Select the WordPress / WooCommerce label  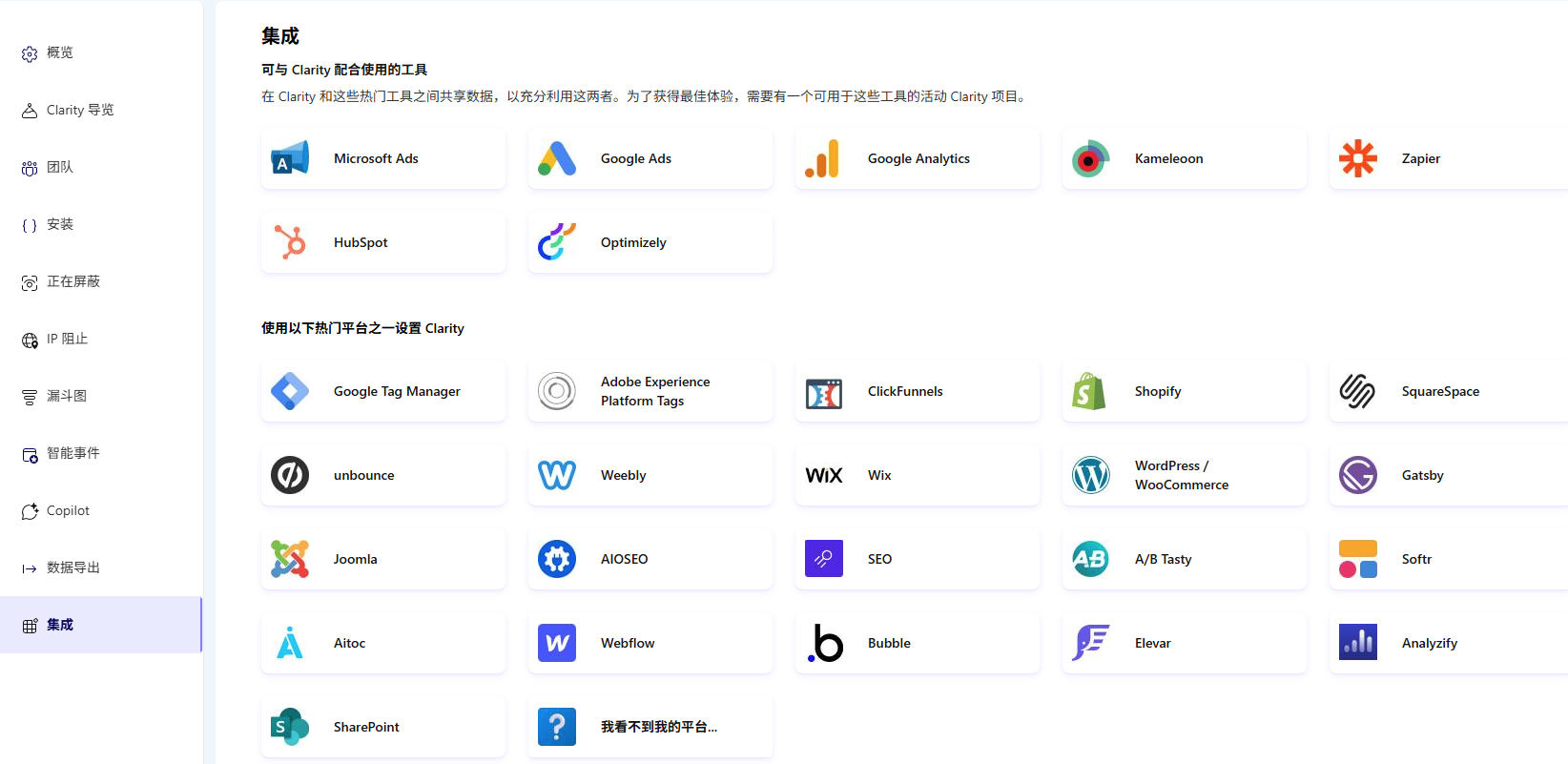1182,475
